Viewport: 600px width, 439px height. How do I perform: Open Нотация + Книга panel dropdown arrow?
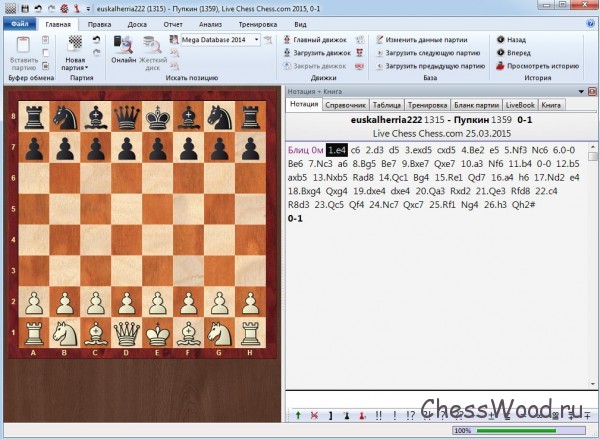tap(581, 91)
